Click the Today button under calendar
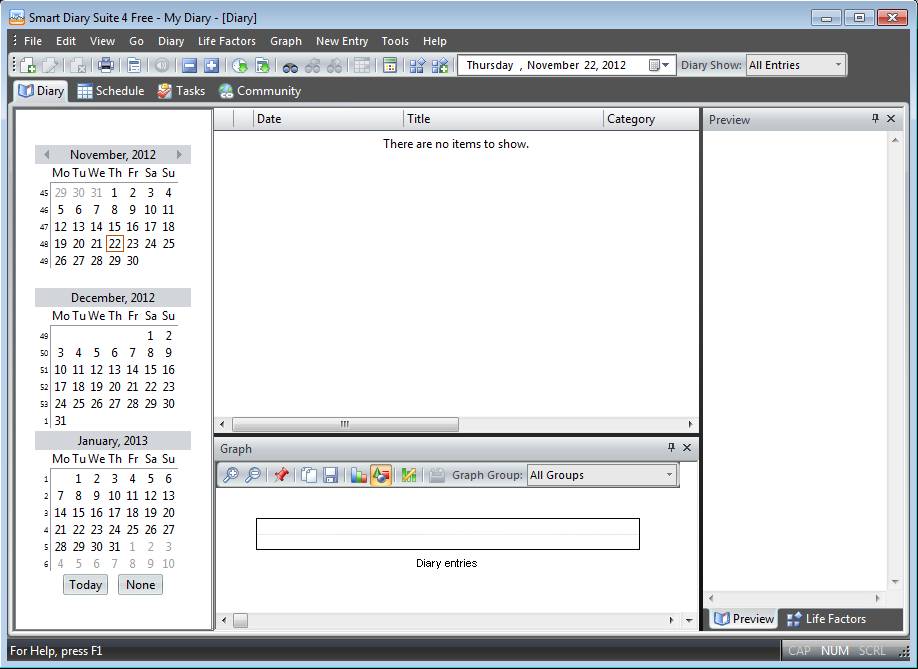The width and height of the screenshot is (918, 669). 85,585
